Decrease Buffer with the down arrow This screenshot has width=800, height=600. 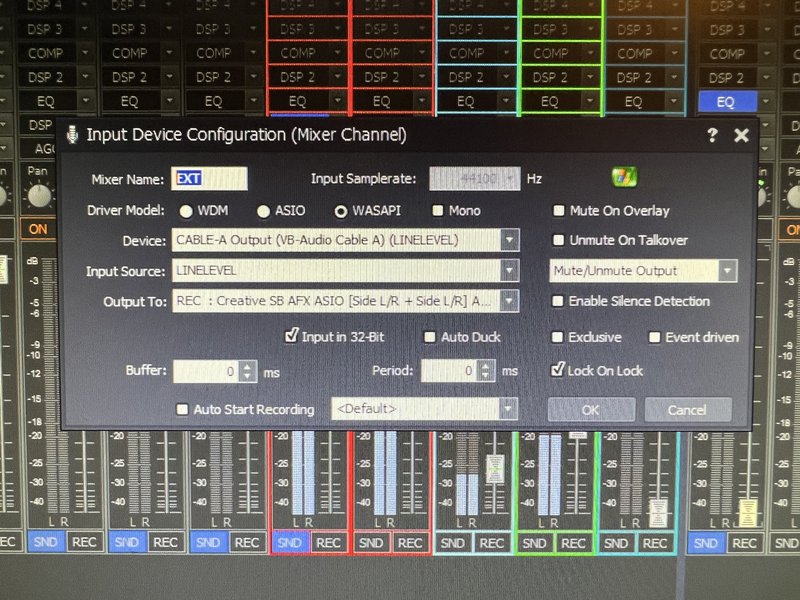click(x=248, y=377)
